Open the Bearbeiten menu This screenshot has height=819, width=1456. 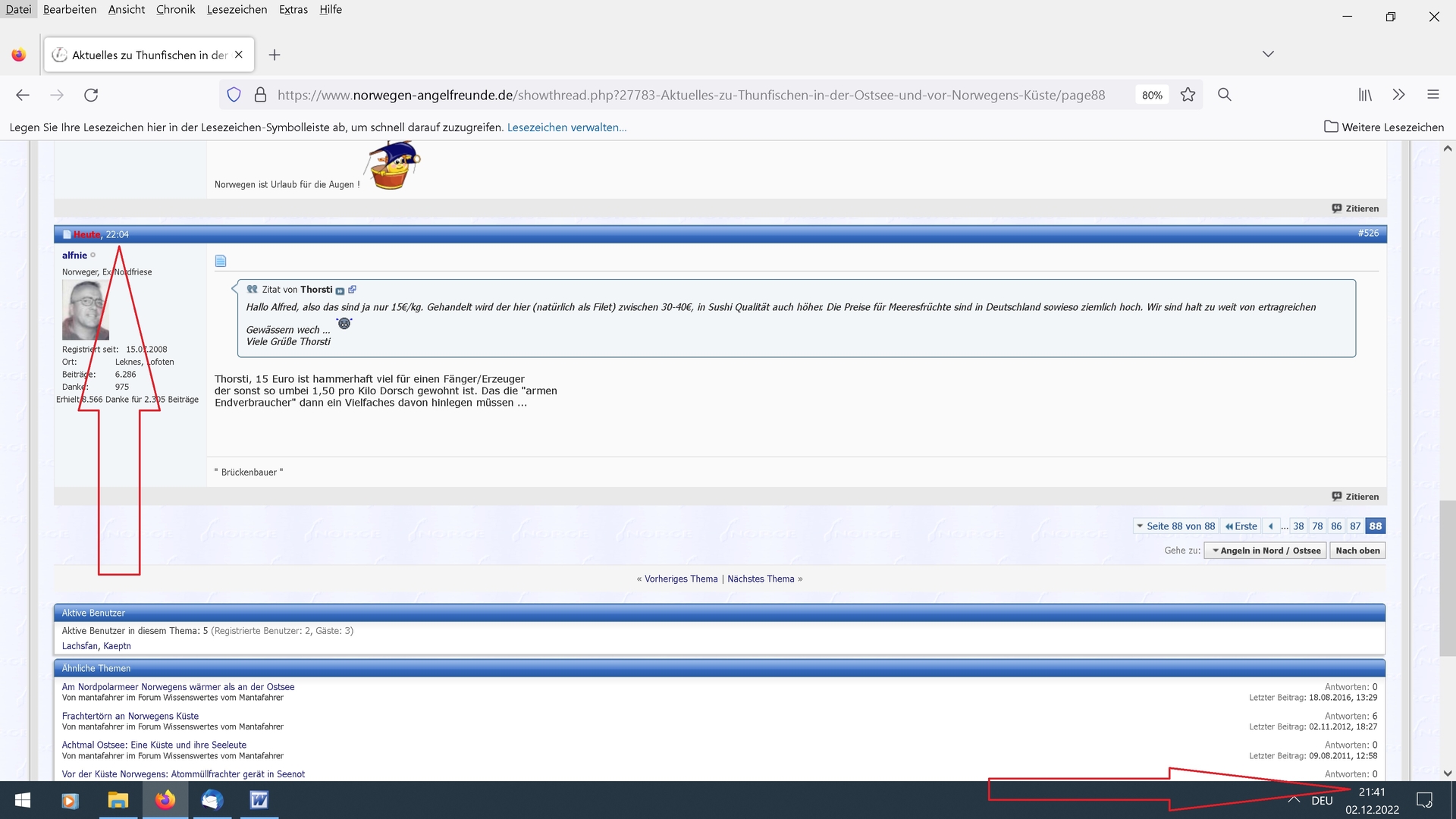pyautogui.click(x=70, y=9)
